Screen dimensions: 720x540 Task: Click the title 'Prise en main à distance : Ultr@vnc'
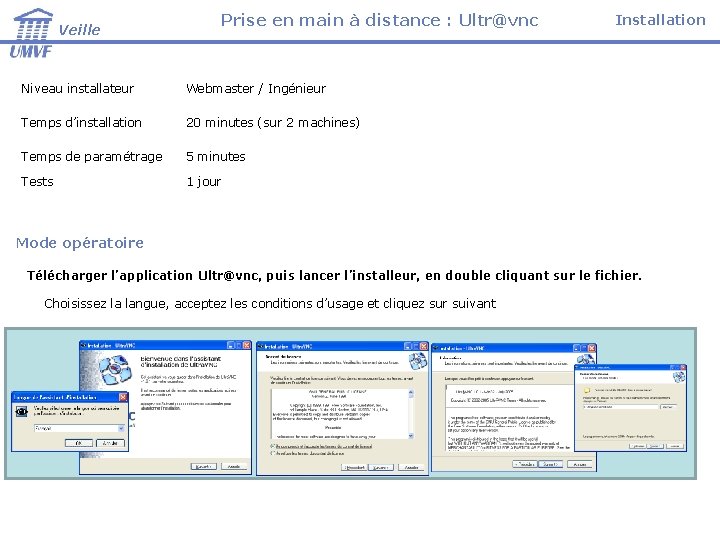(x=379, y=20)
